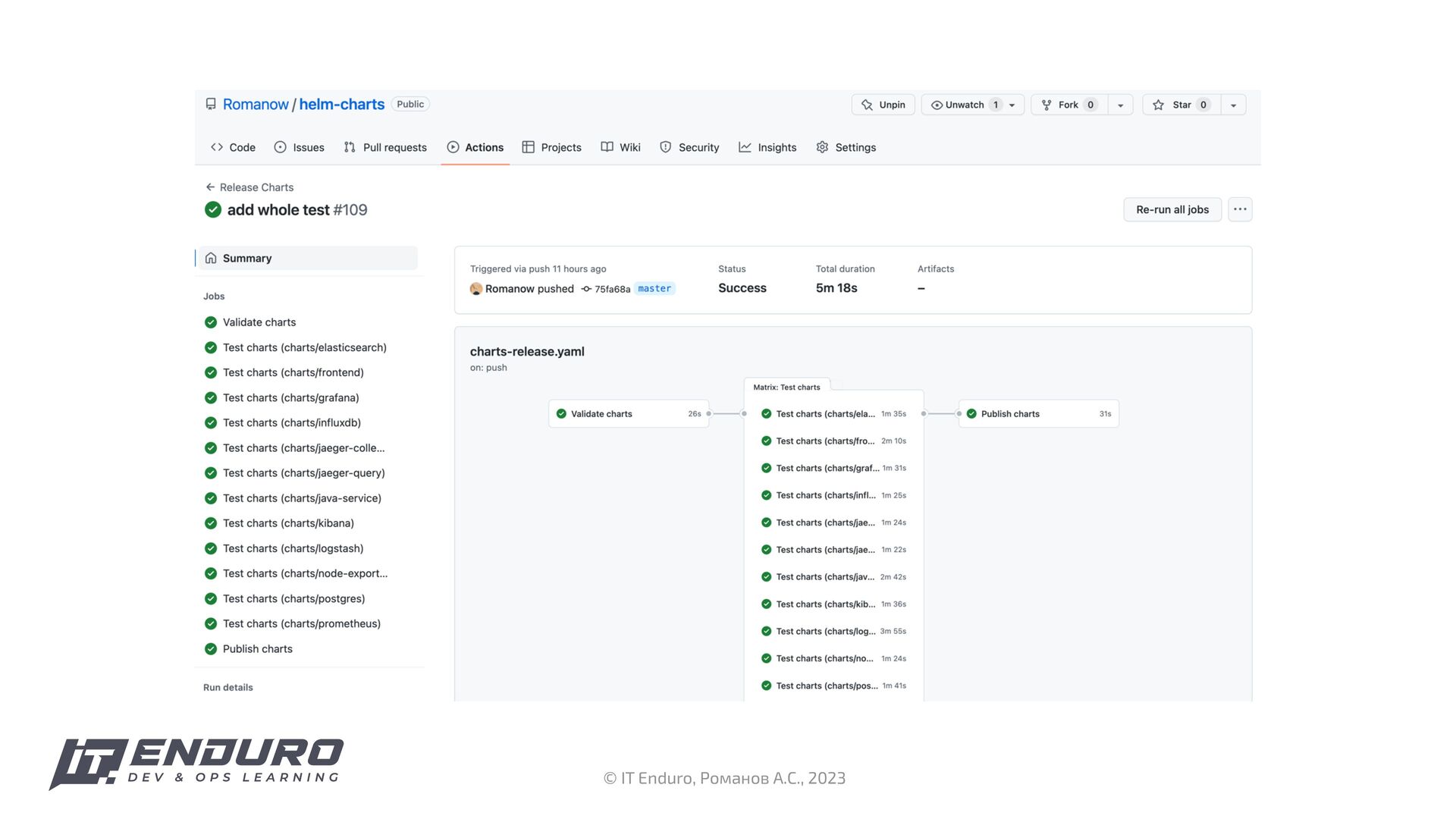Click Publish charts node in workflow graph
Image resolution: width=1456 pixels, height=819 pixels.
point(1039,414)
